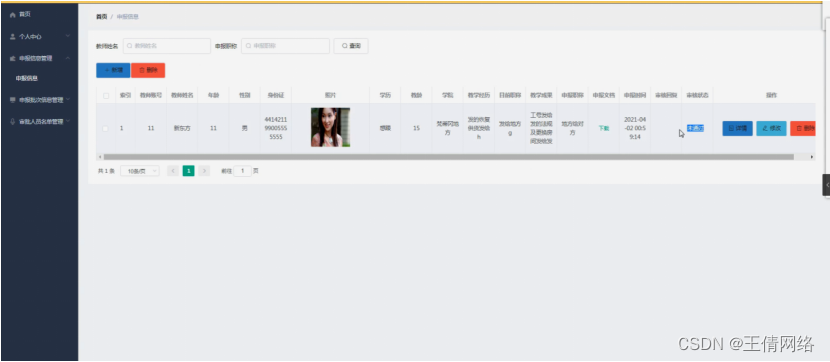Focus the 教师姓名 search input

pyautogui.click(x=167, y=46)
